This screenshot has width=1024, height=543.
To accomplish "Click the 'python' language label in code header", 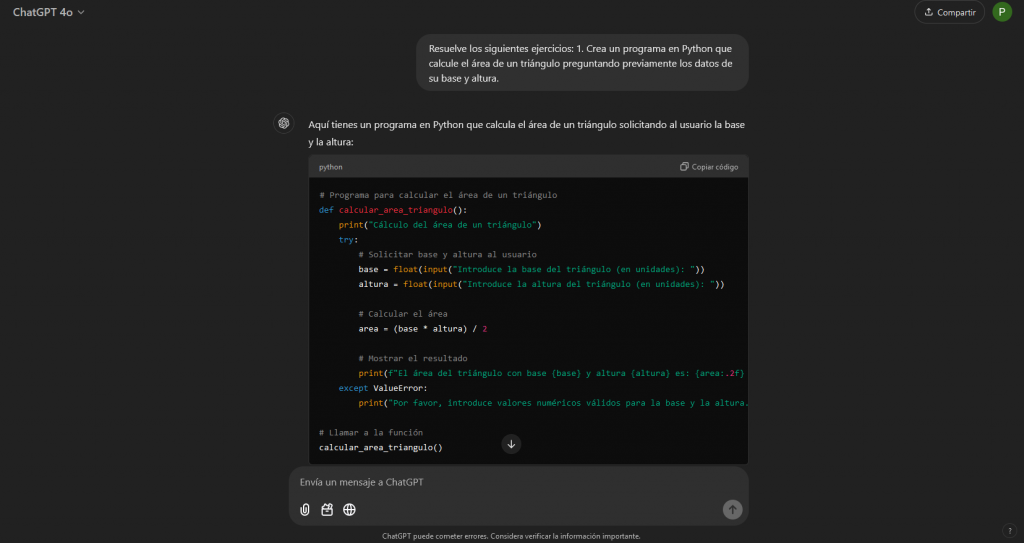I will (x=330, y=167).
